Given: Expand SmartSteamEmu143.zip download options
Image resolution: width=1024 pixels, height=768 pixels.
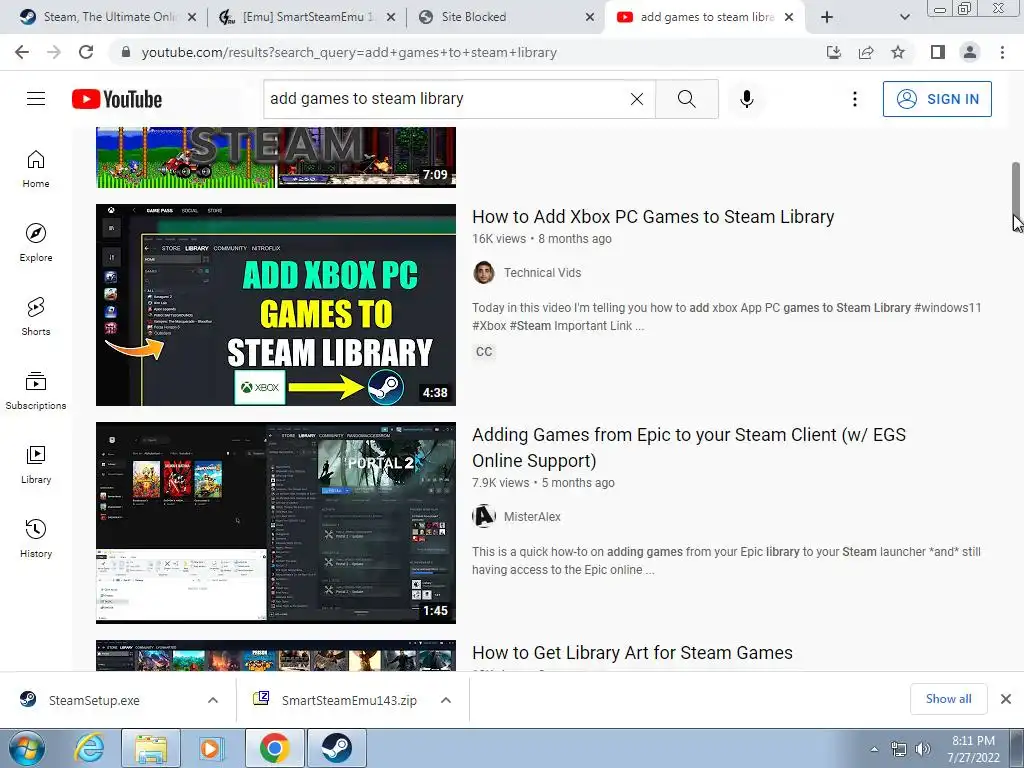Looking at the screenshot, I should pyautogui.click(x=446, y=700).
